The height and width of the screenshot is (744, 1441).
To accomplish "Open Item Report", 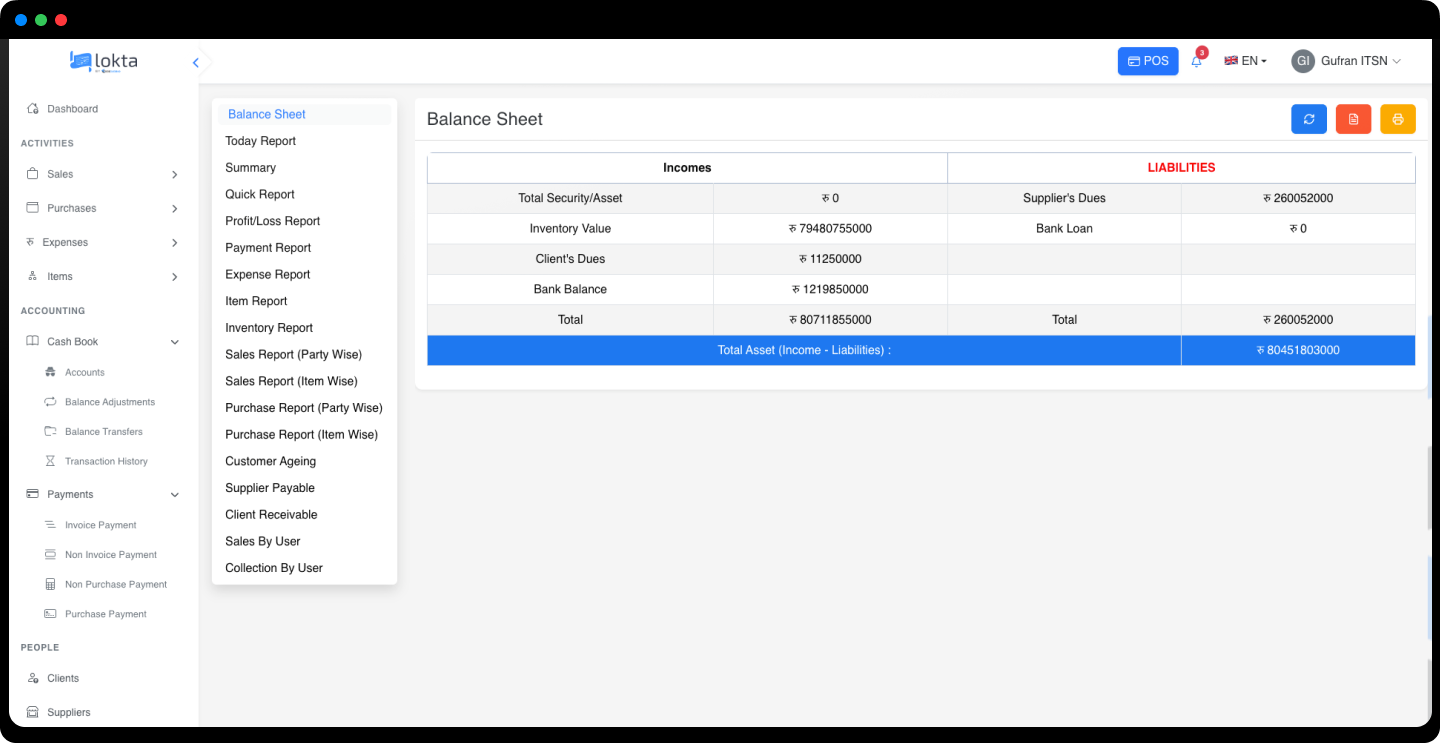I will pyautogui.click(x=256, y=301).
